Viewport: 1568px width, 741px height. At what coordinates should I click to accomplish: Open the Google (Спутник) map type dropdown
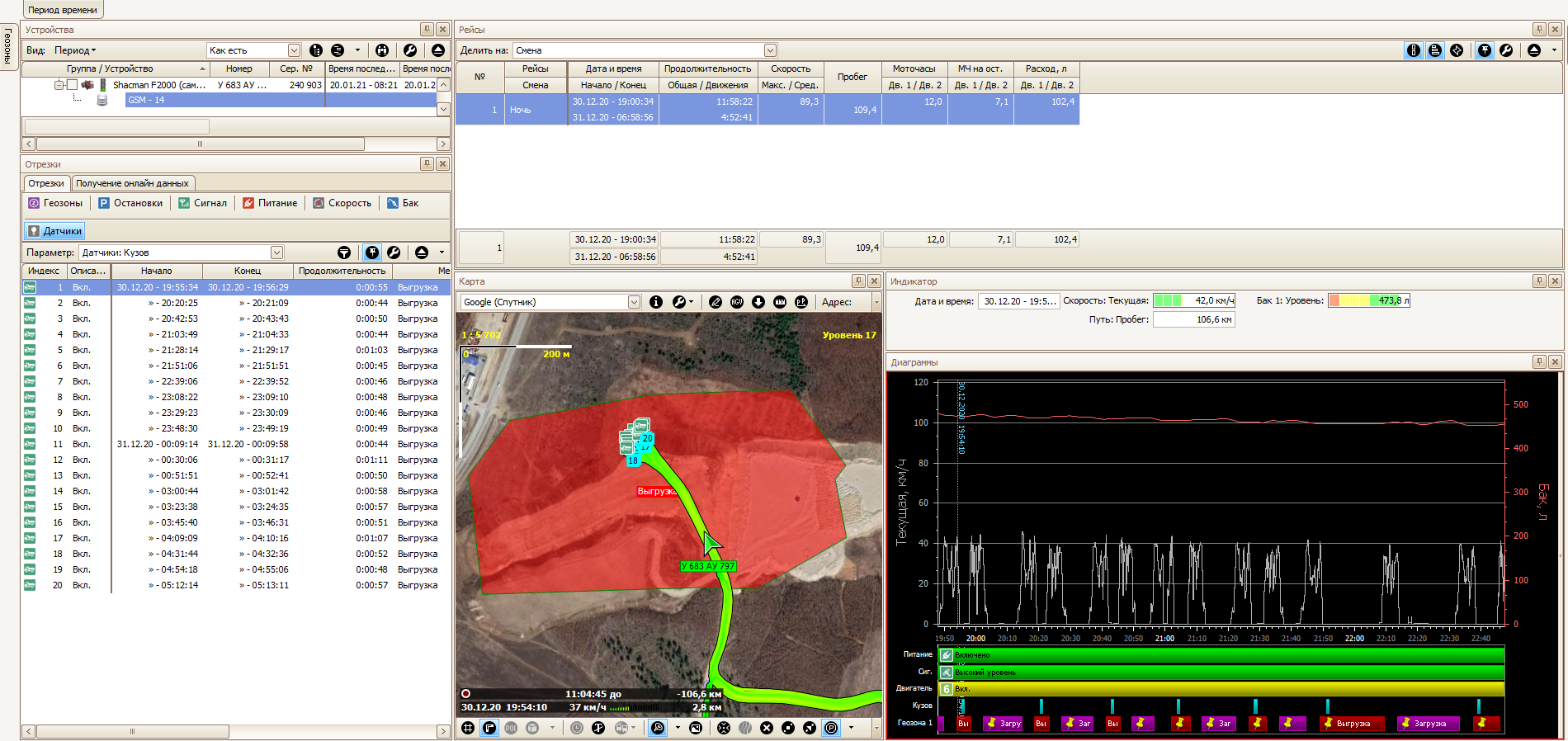(634, 302)
